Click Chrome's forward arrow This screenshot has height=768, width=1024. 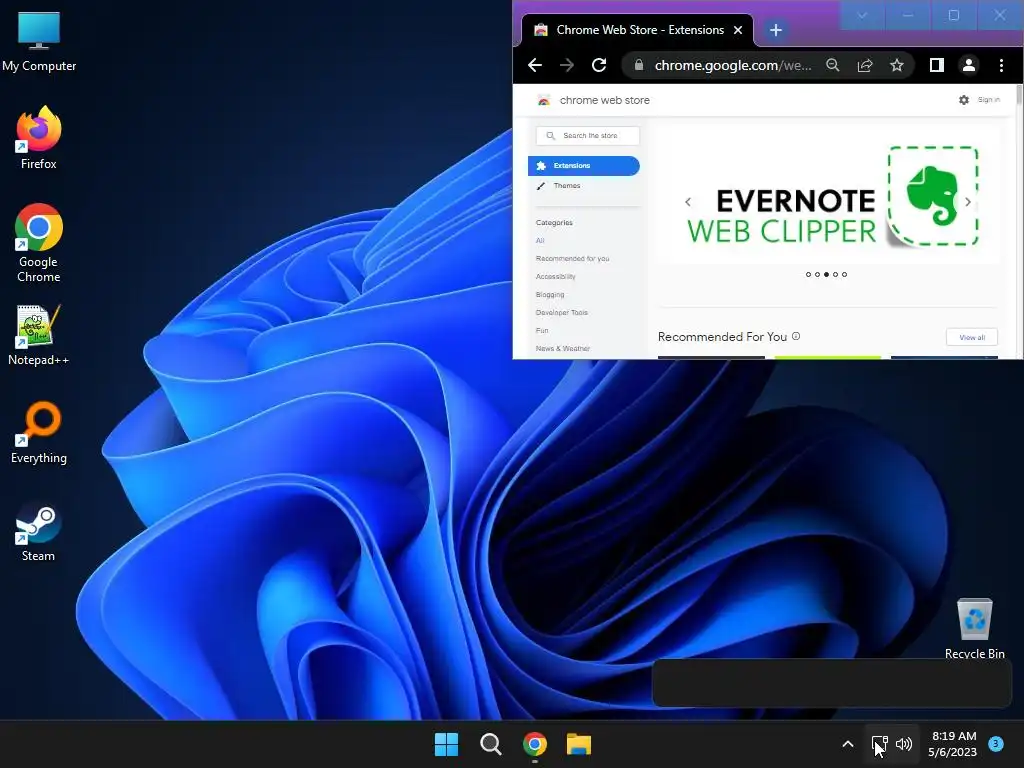click(x=567, y=65)
